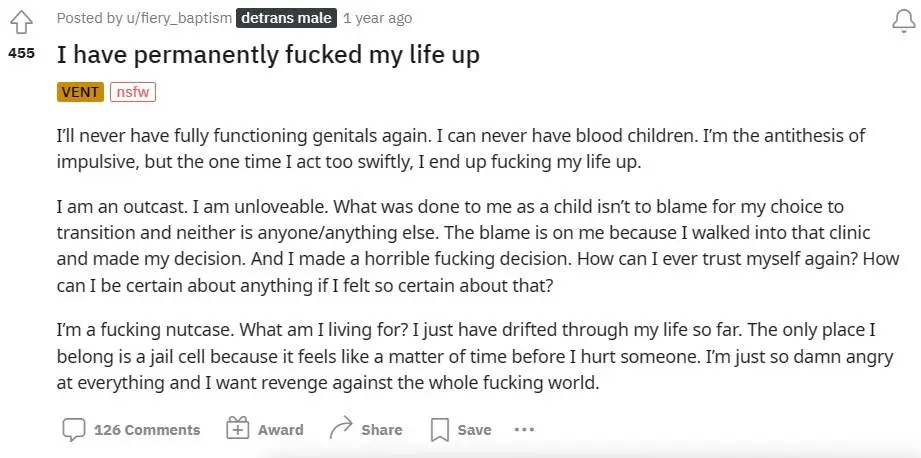Click the nsfw tag
This screenshot has height=458, width=921.
click(x=133, y=92)
